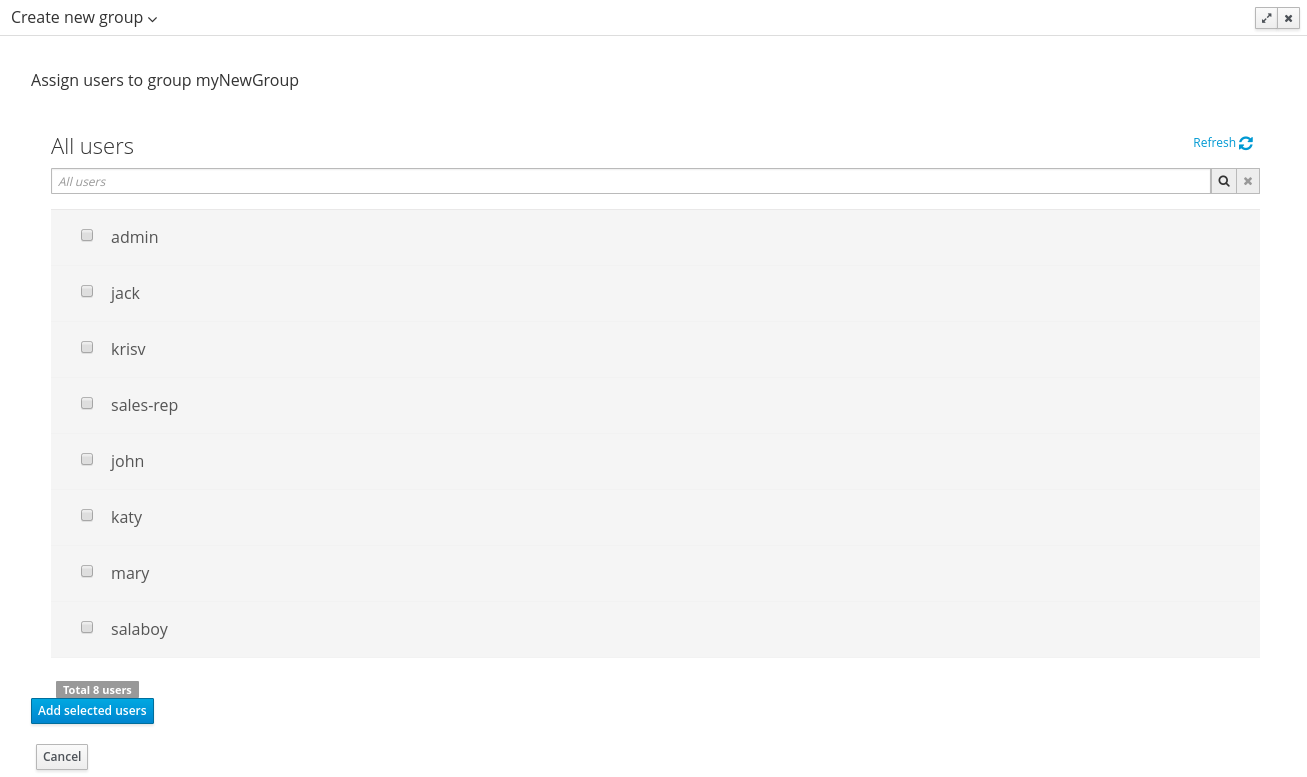Check the checkbox for krisv

[x=87, y=347]
